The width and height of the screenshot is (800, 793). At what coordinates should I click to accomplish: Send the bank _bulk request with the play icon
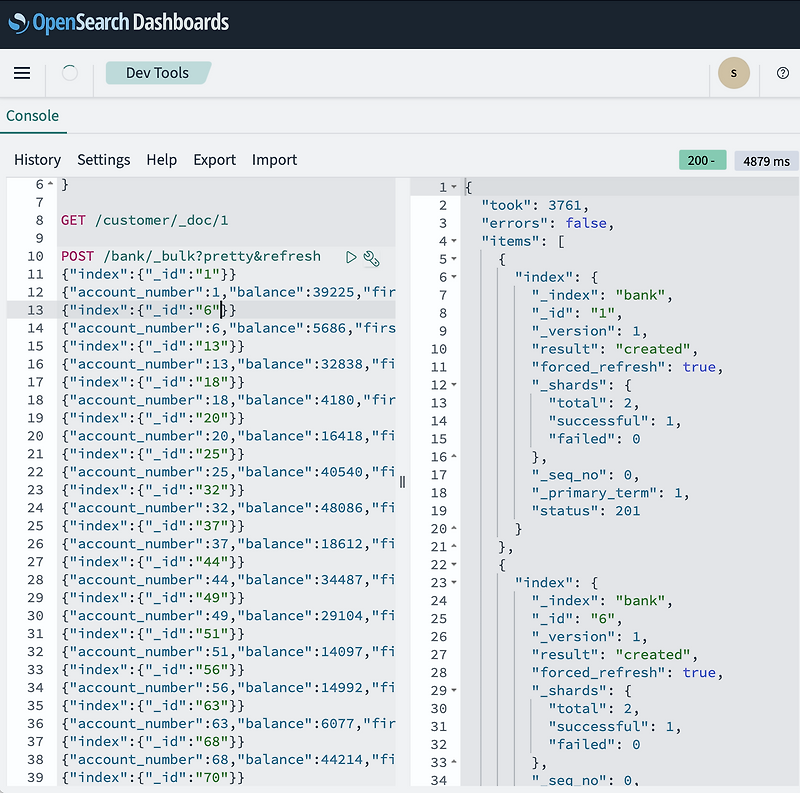(x=350, y=257)
